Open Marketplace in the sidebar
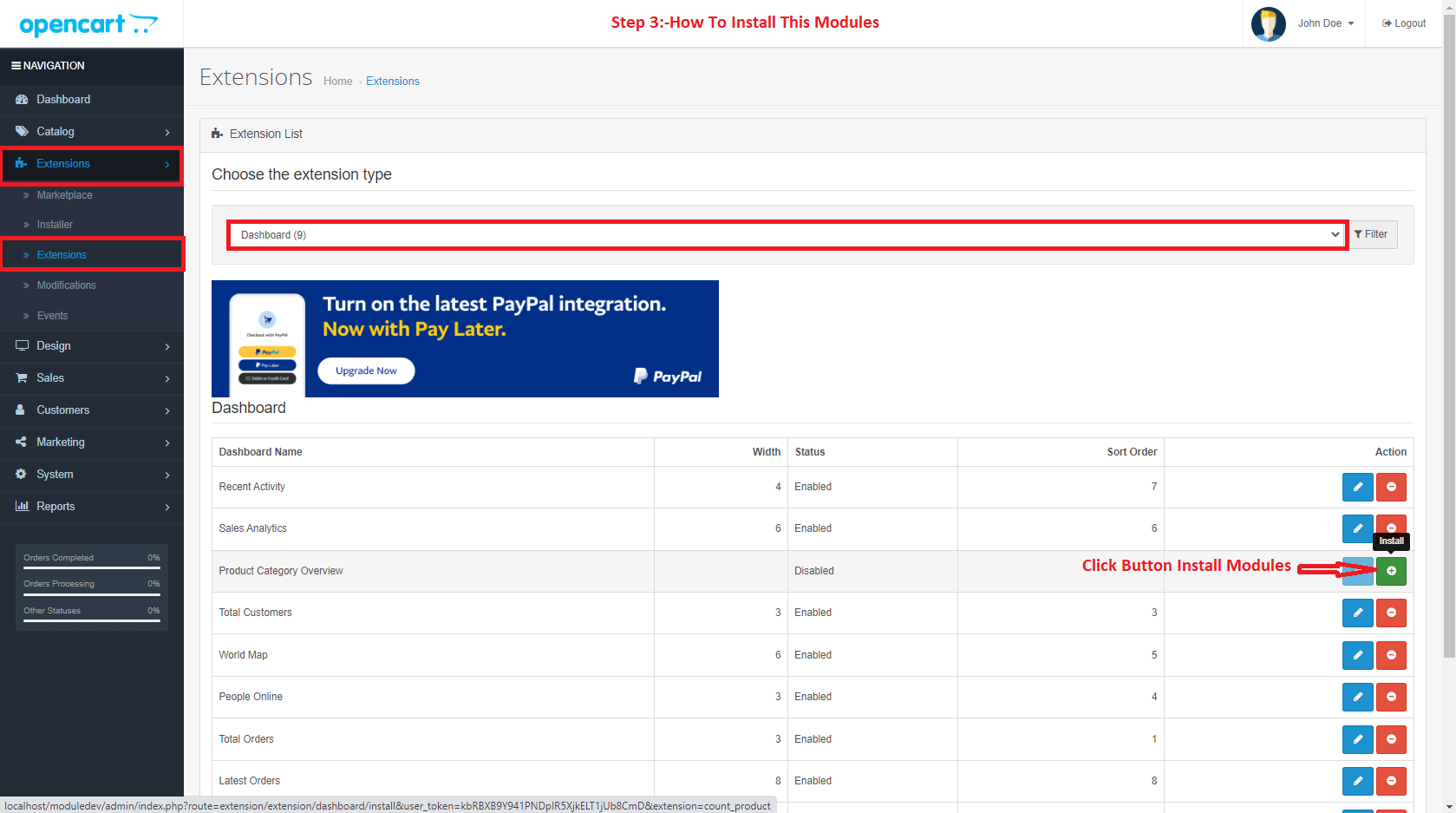This screenshot has width=1456, height=813. tap(64, 195)
